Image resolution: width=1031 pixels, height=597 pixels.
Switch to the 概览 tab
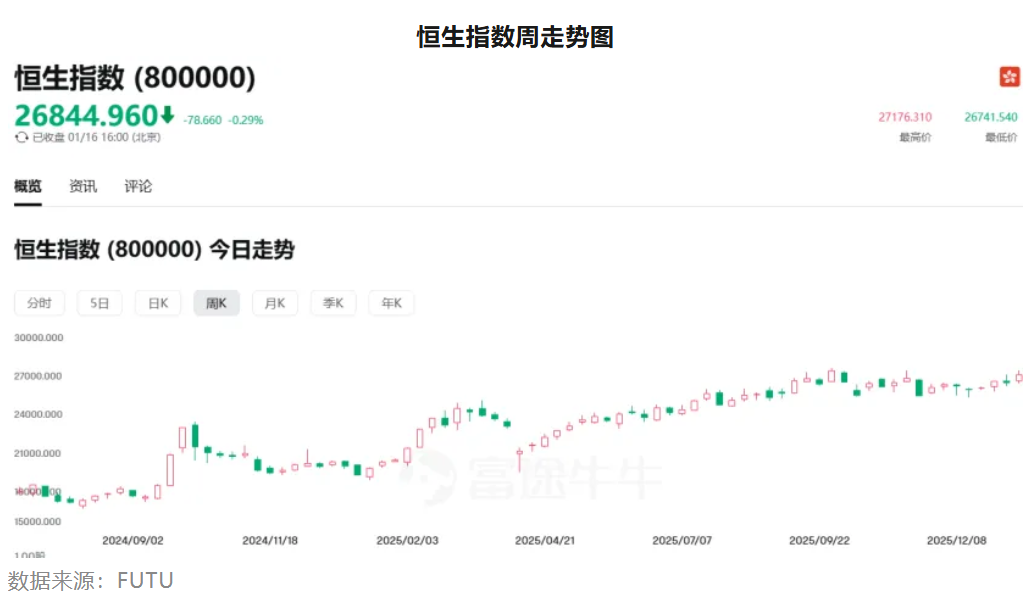click(x=28, y=186)
